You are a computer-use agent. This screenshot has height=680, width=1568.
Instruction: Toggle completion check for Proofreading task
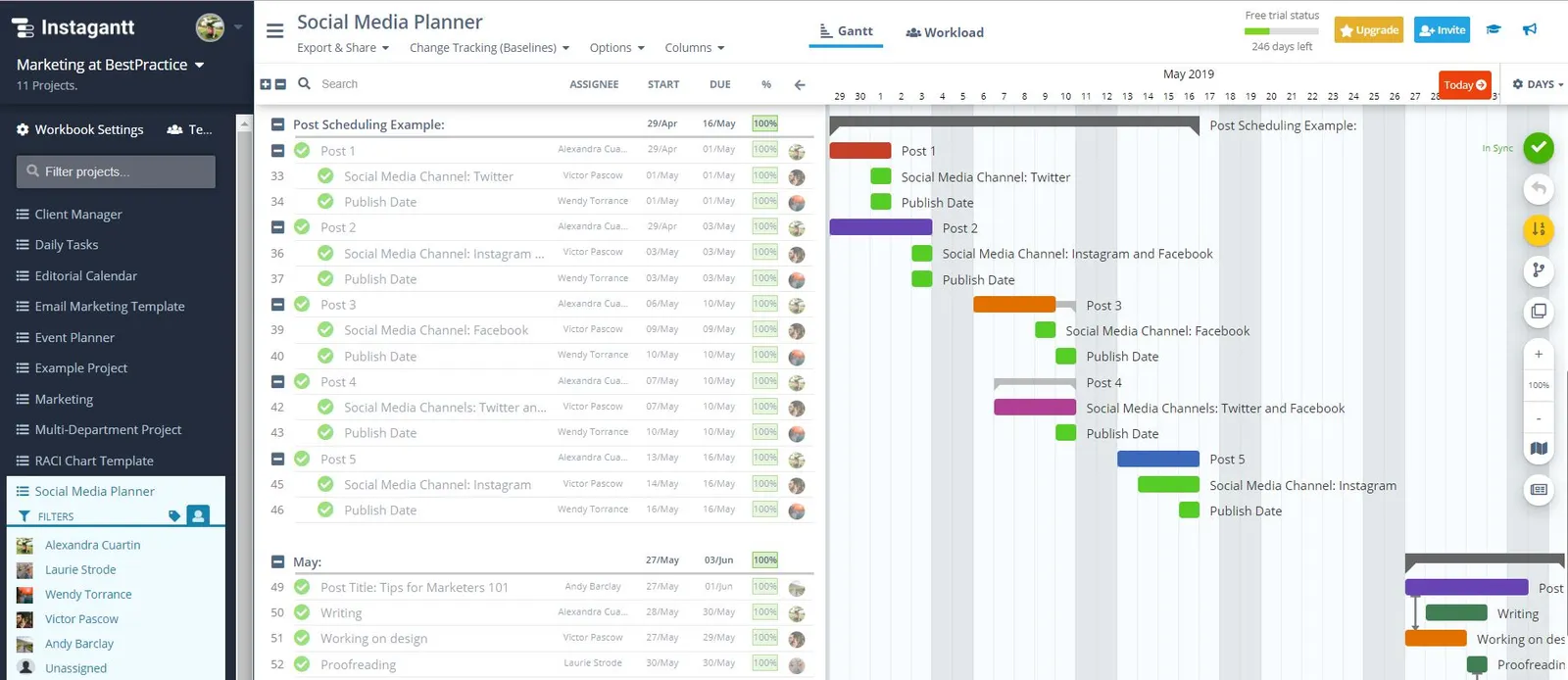[x=302, y=663]
